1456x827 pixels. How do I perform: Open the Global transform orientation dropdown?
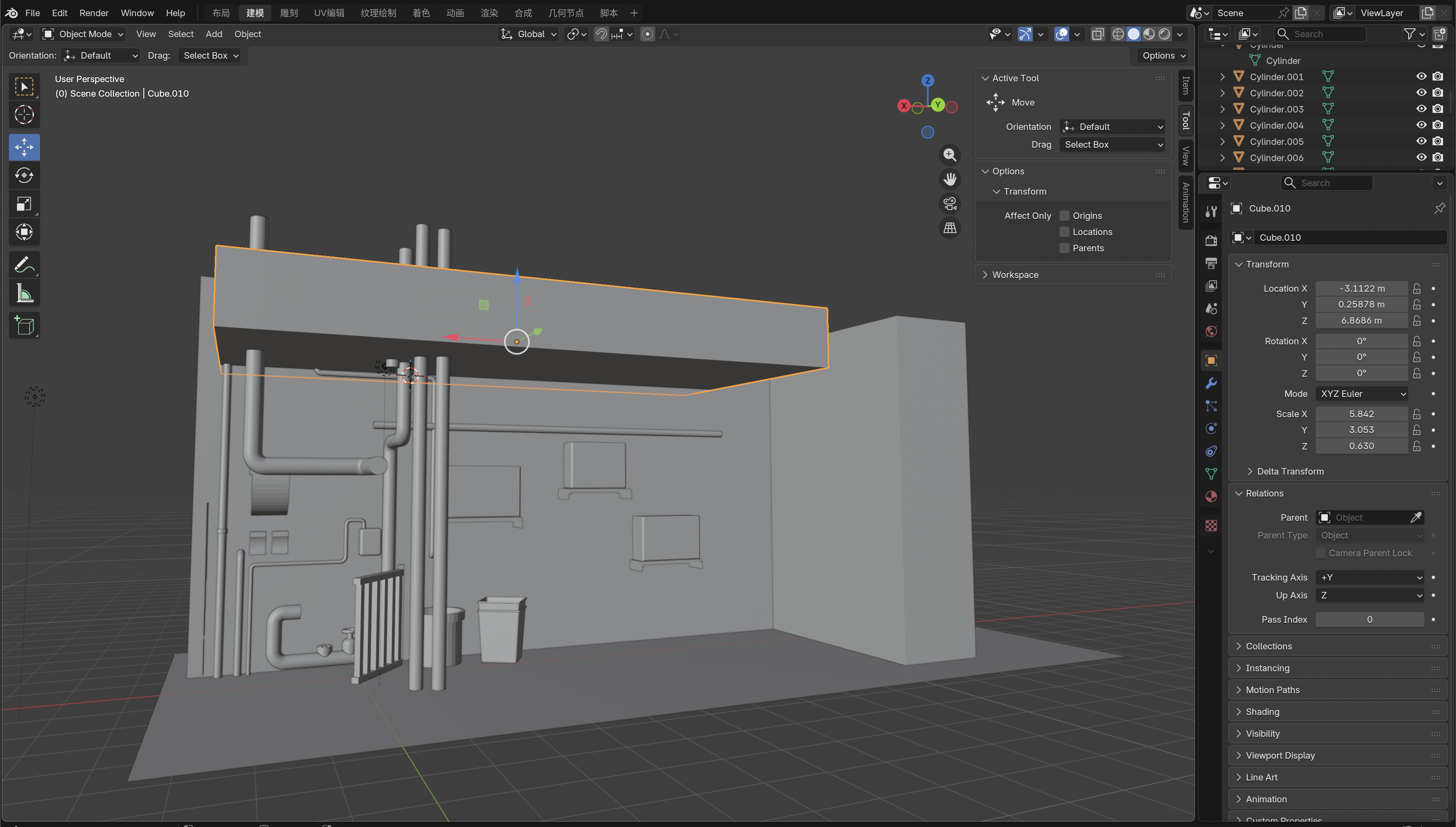click(x=529, y=34)
